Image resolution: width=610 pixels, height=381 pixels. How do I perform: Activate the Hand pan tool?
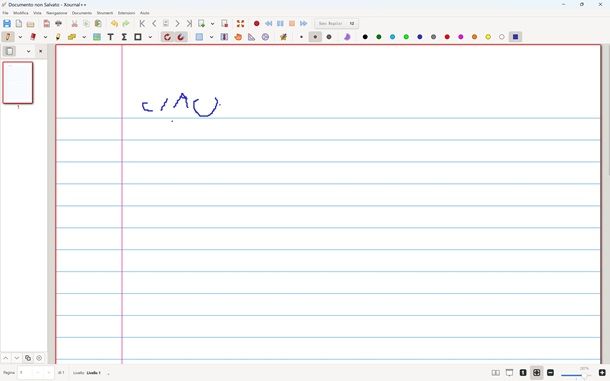tap(238, 37)
